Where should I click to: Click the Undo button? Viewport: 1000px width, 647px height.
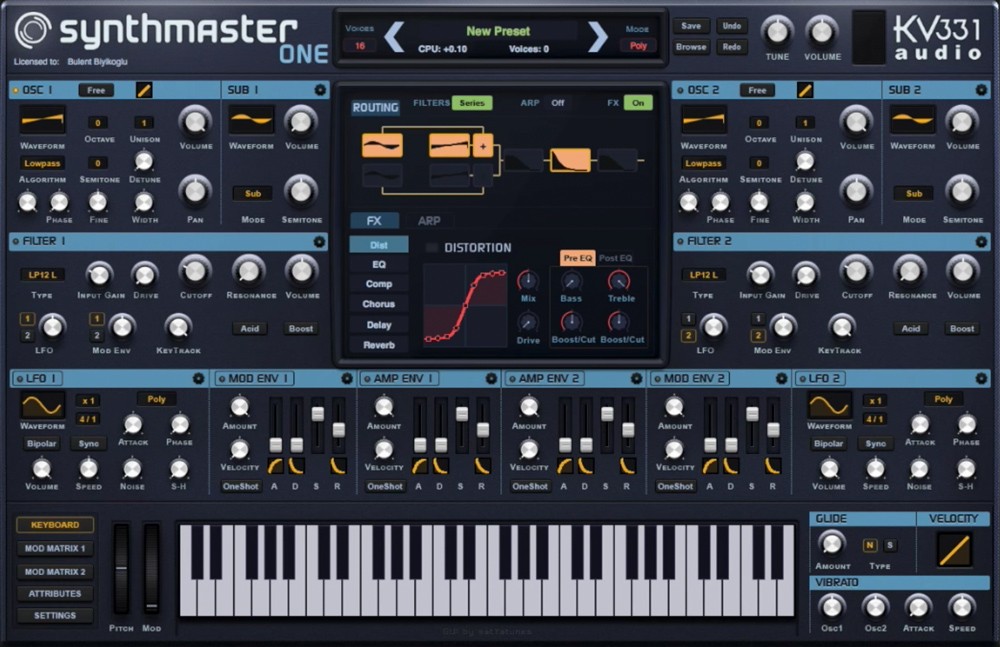(732, 26)
